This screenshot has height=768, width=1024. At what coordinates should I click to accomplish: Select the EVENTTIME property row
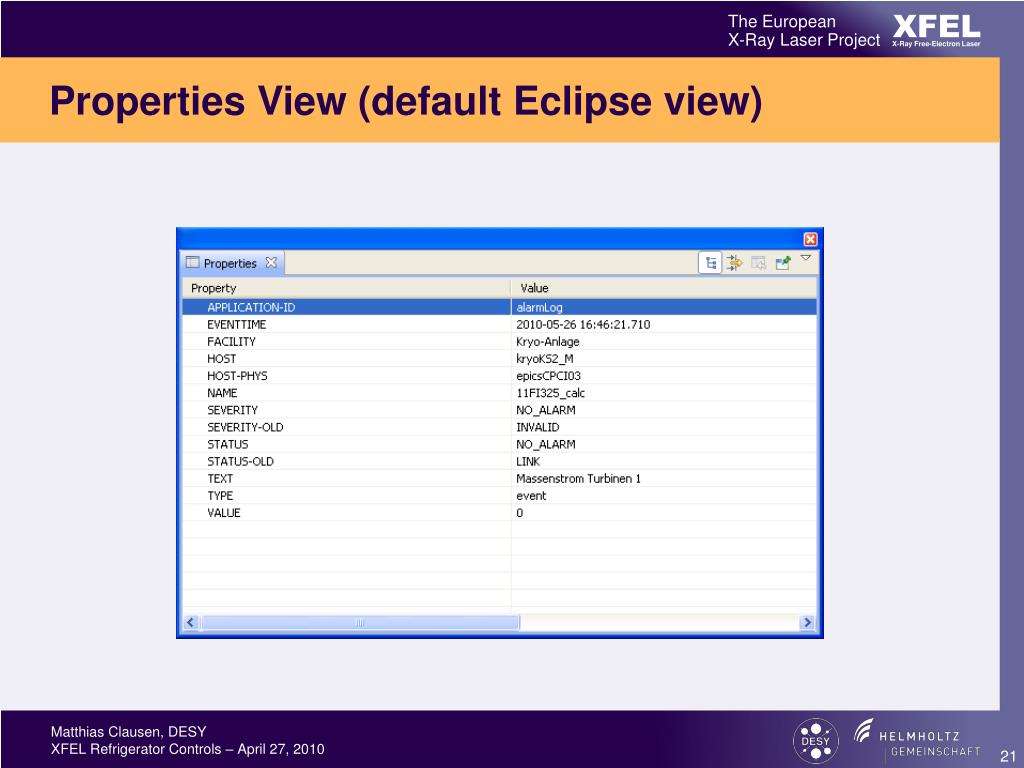[500, 325]
